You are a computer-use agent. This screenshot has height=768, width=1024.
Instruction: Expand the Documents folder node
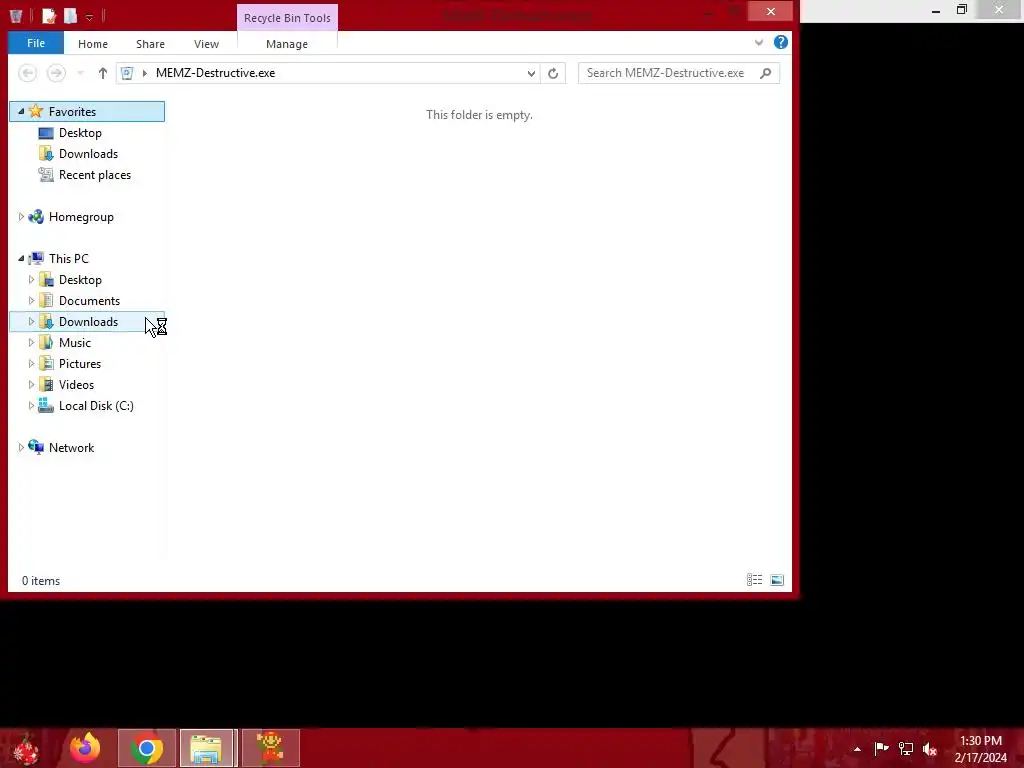tap(31, 300)
